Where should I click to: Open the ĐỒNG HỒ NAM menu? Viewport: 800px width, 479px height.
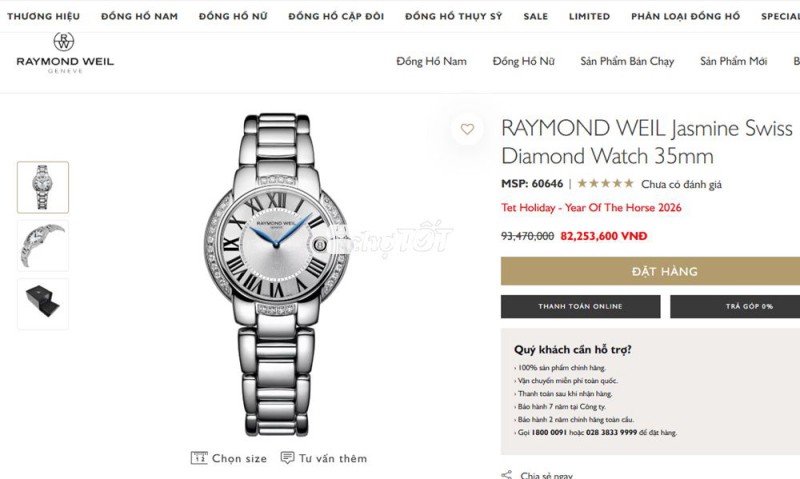pos(139,16)
